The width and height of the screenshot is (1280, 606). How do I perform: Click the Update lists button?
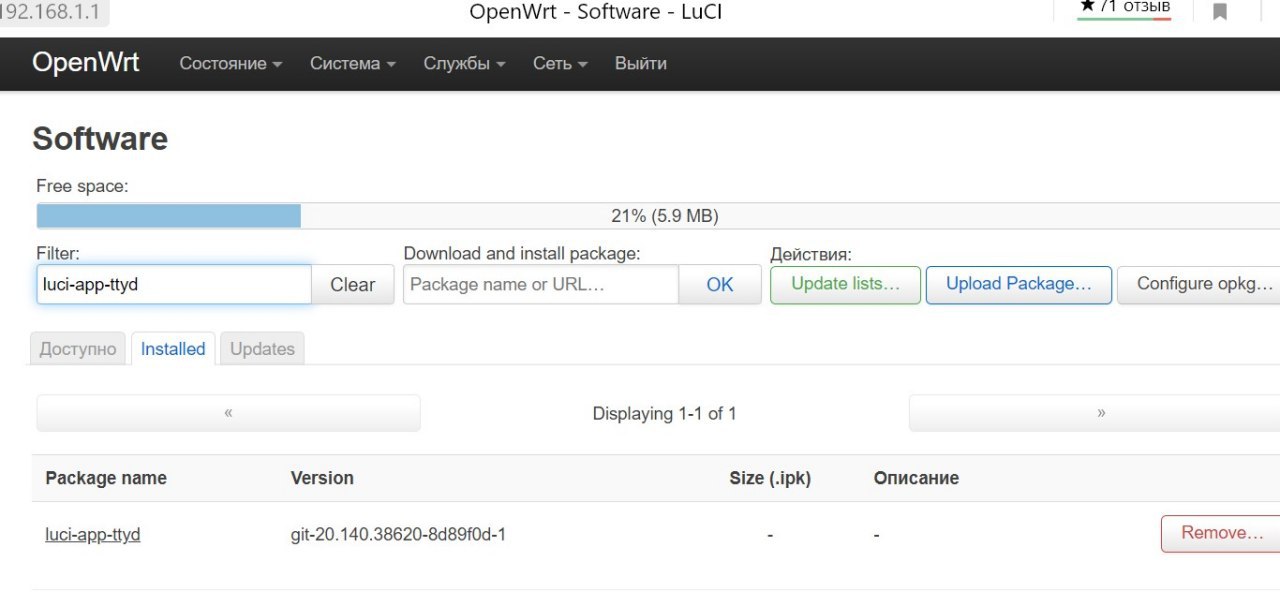coord(845,284)
